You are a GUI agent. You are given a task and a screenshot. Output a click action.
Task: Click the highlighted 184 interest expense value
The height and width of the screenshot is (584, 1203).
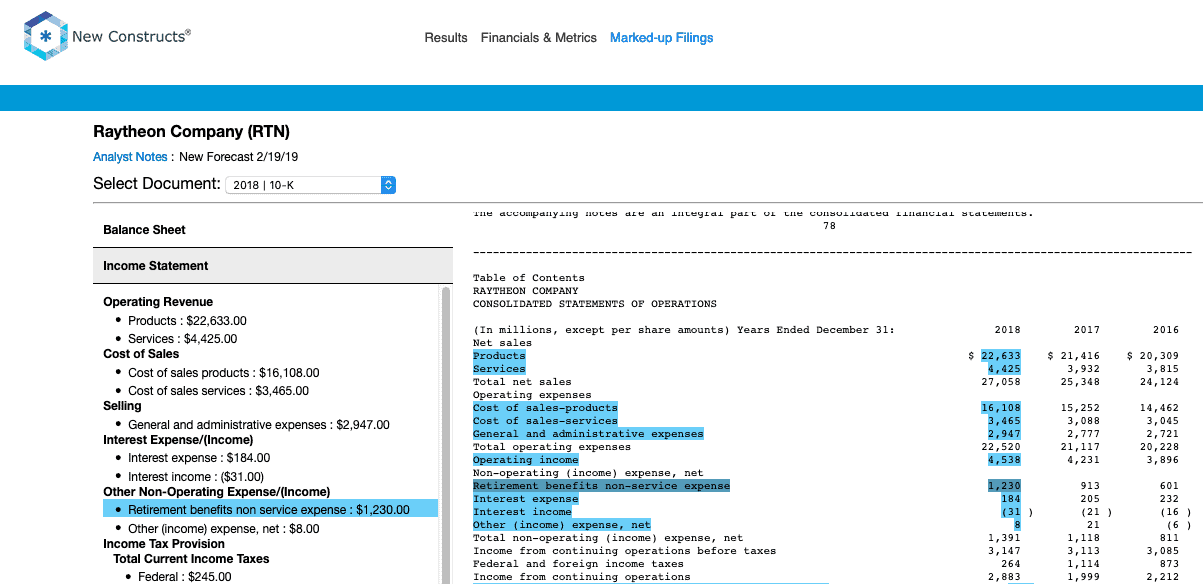(x=1011, y=499)
